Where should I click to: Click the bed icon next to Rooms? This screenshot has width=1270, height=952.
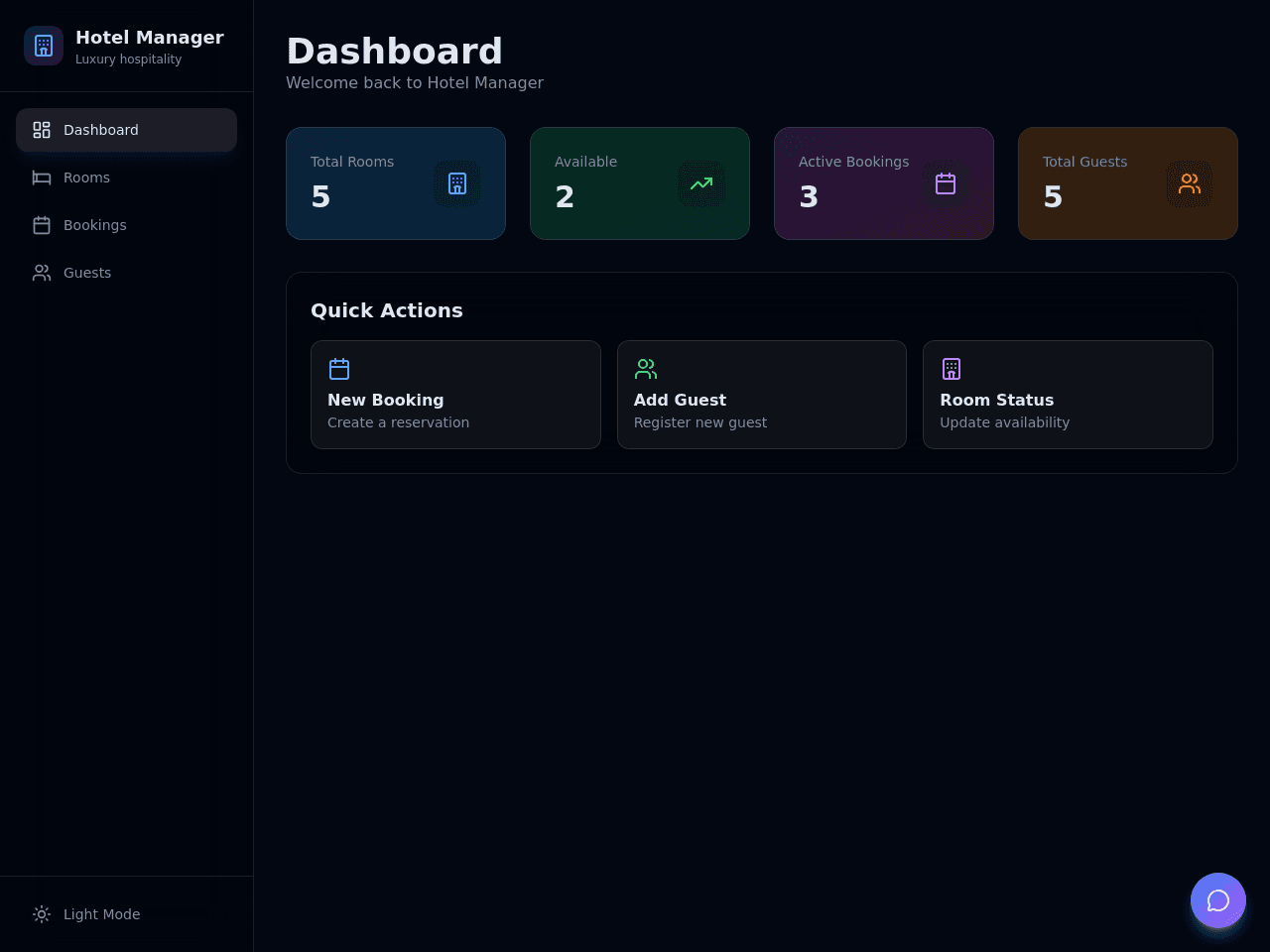point(42,178)
